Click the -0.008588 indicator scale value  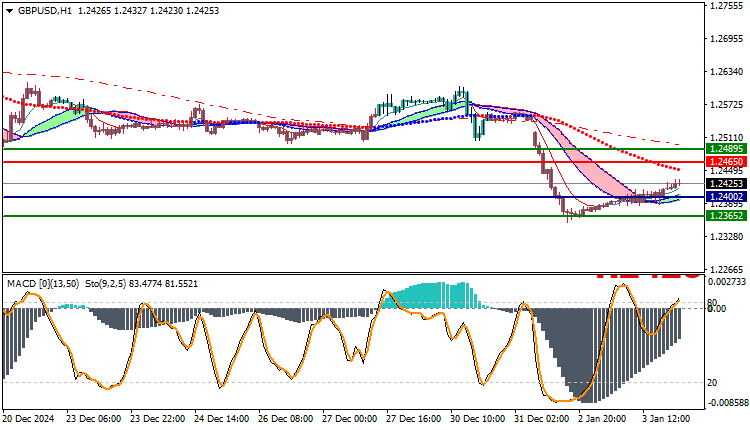[727, 403]
